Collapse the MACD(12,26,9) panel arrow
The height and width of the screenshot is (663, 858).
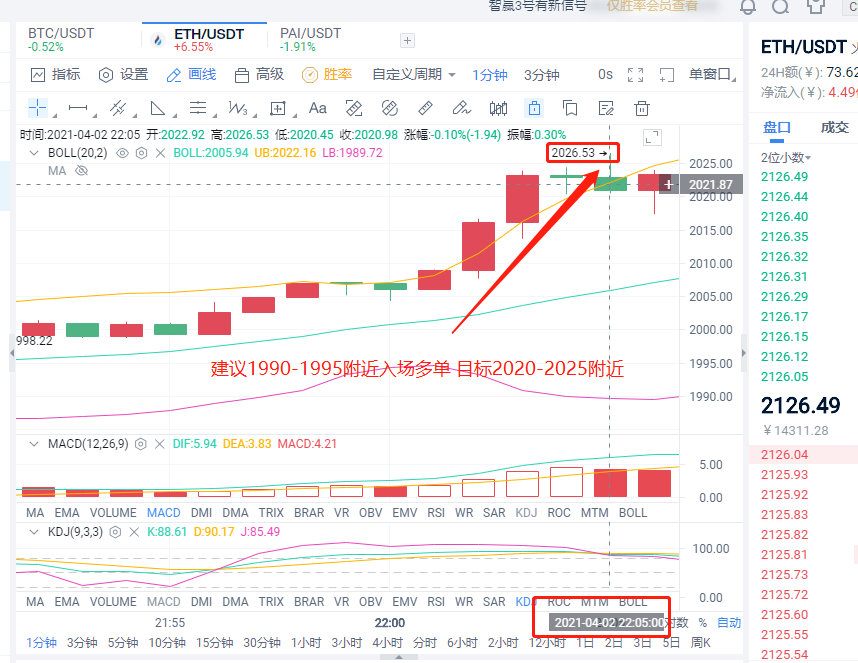tap(33, 444)
